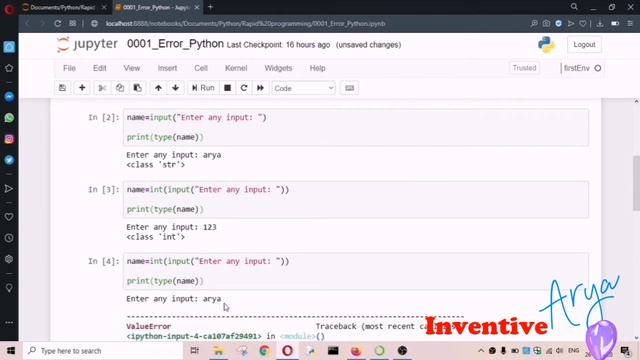Click the Logout button
Image resolution: width=640 pixels, height=360 pixels.
[584, 44]
